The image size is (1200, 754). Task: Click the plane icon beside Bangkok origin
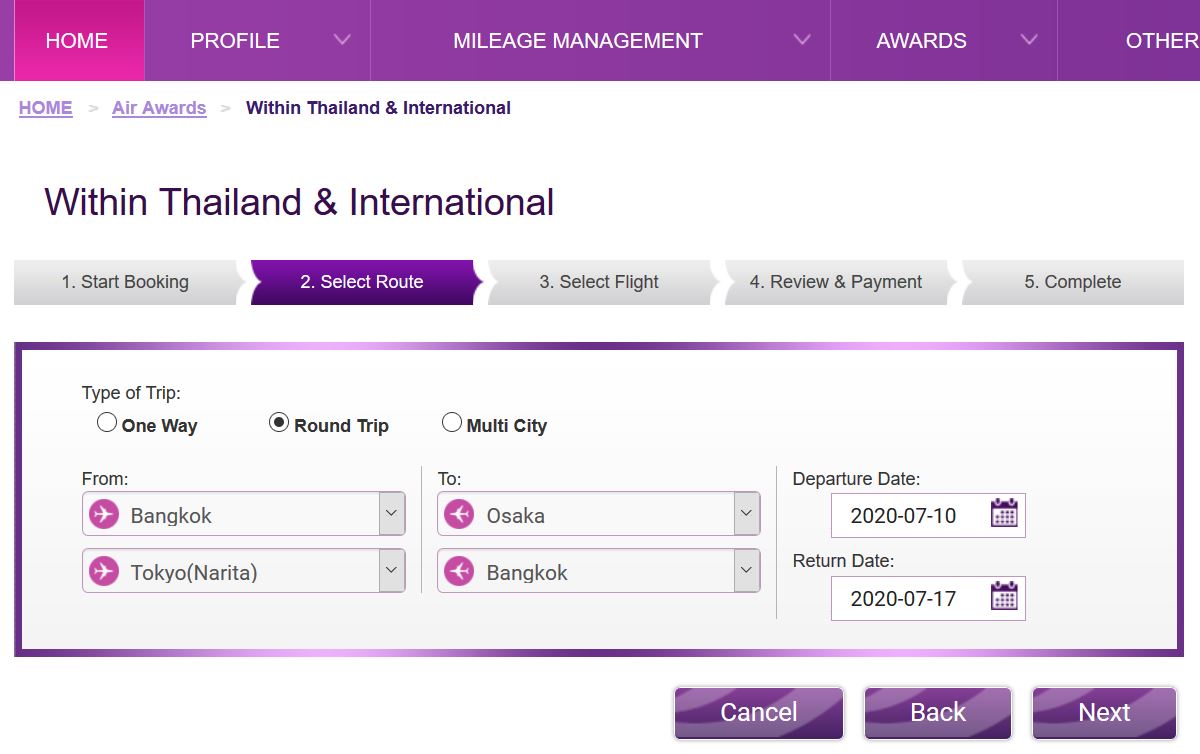click(x=103, y=515)
